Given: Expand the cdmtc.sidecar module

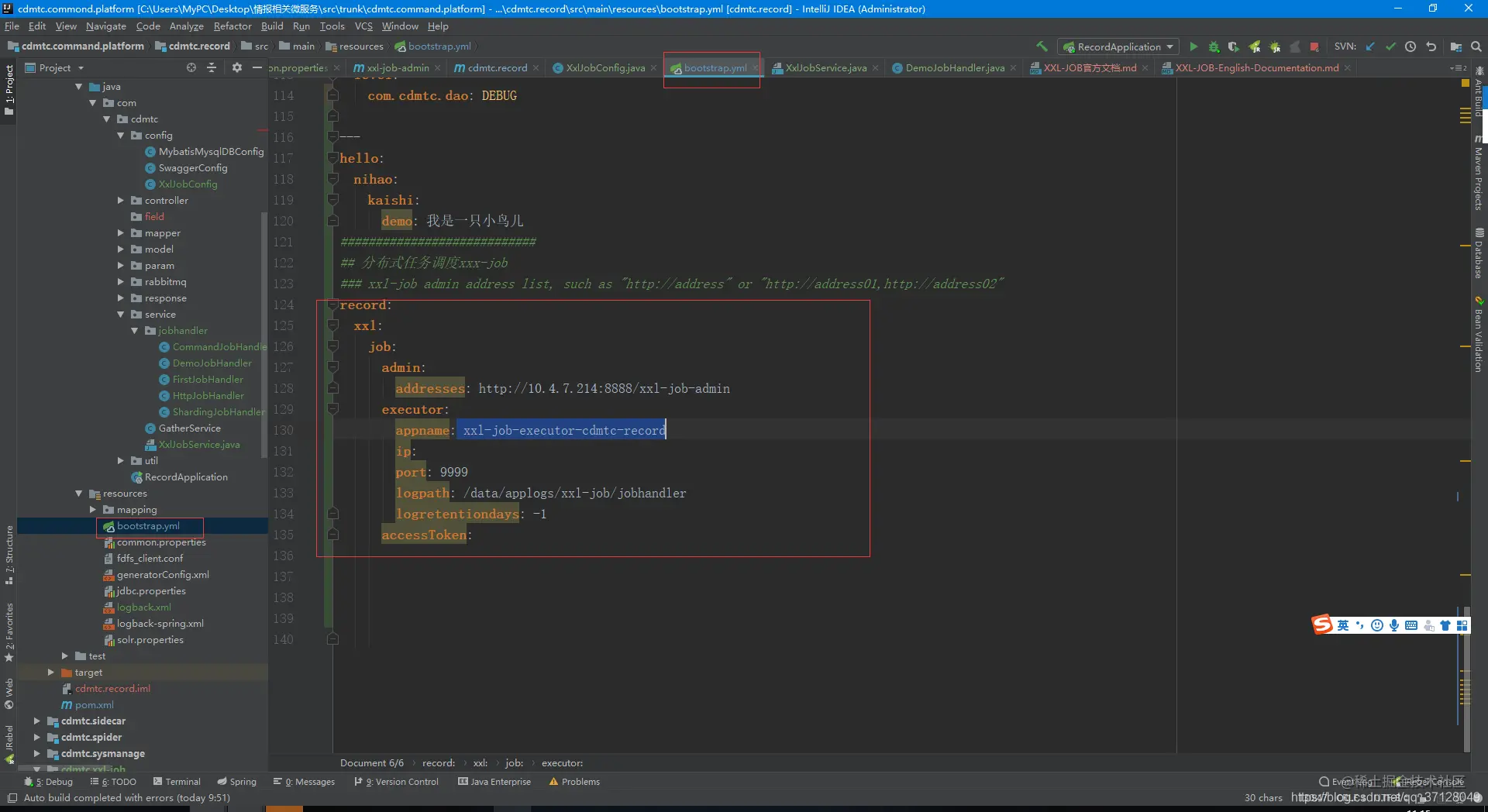Looking at the screenshot, I should [36, 721].
